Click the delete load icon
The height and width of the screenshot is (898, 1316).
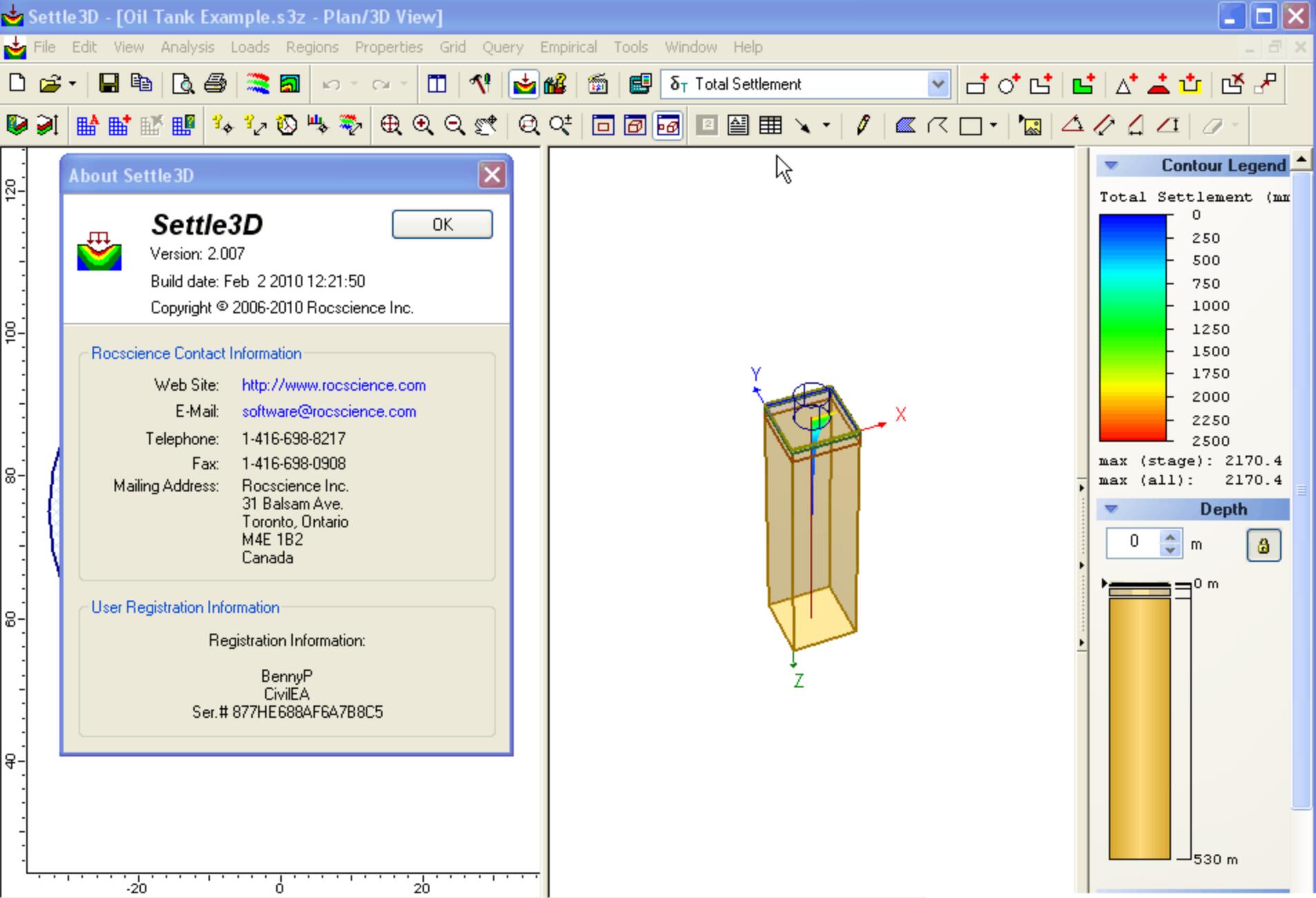[x=1232, y=84]
